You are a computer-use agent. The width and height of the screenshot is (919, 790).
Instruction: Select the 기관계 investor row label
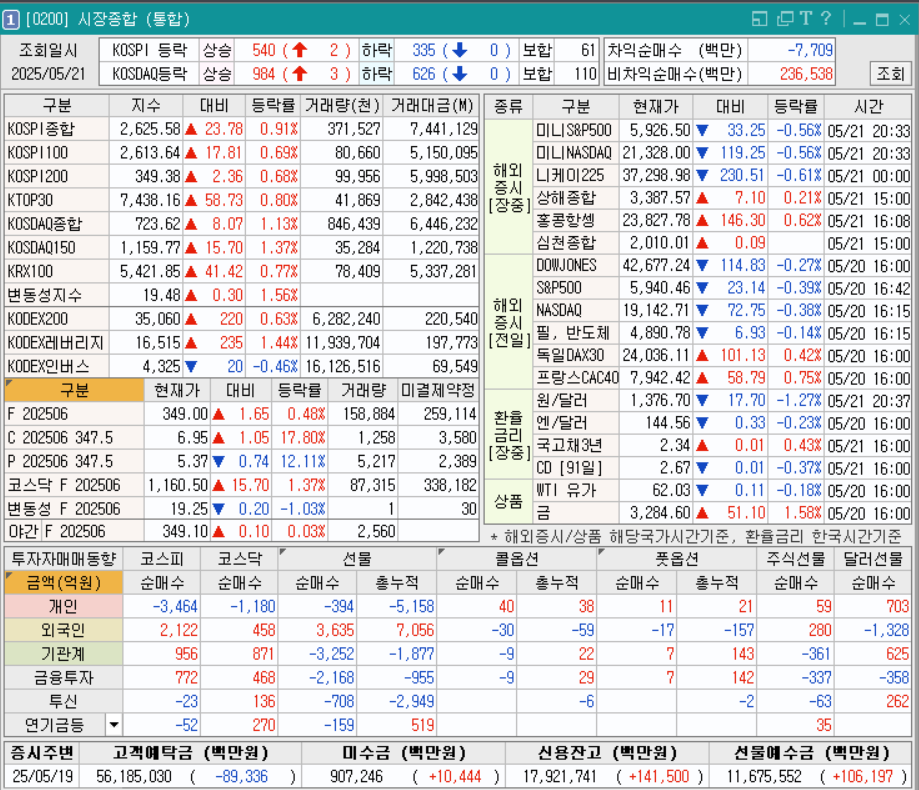coord(63,654)
